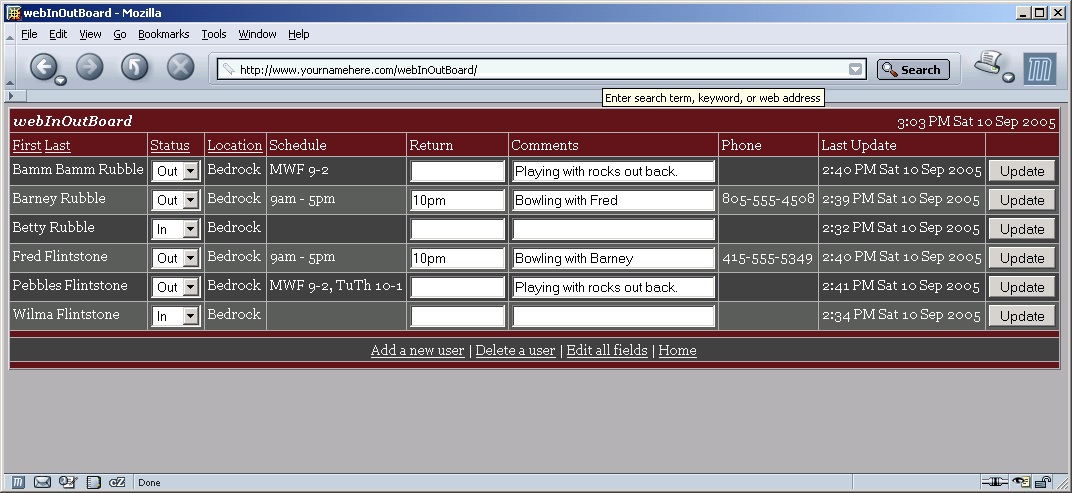
Task: Open the Navigator icon in status bar
Action: (x=18, y=482)
